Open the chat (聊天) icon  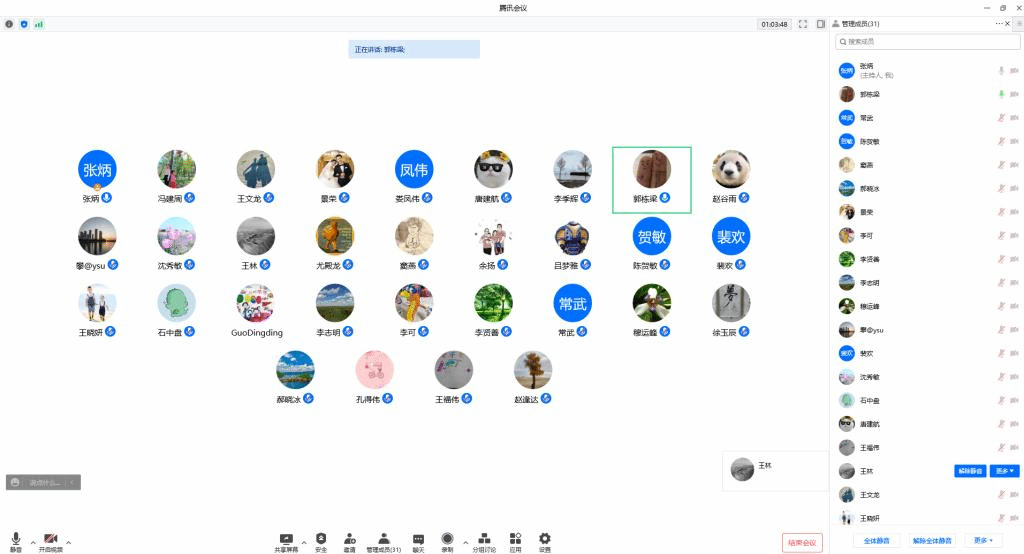pos(418,540)
